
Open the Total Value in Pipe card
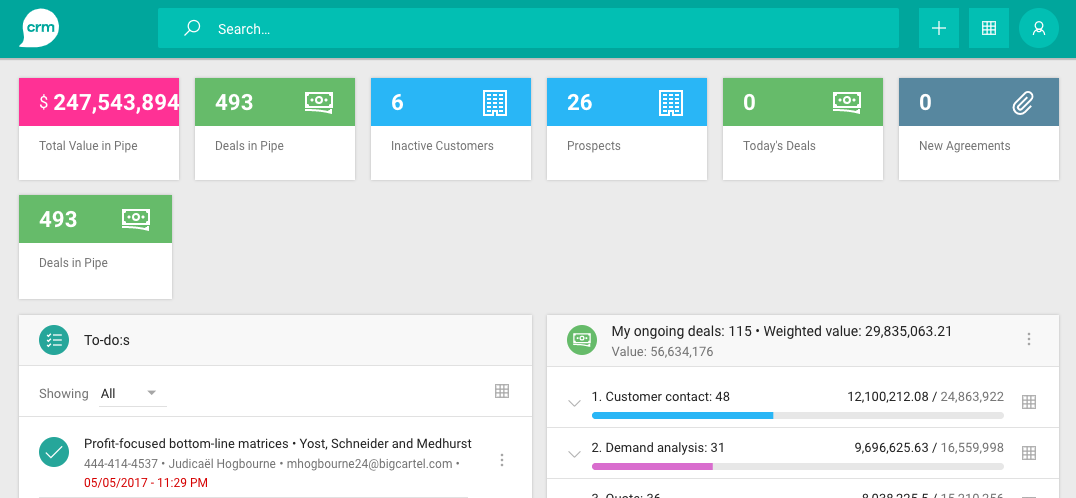pyautogui.click(x=99, y=129)
